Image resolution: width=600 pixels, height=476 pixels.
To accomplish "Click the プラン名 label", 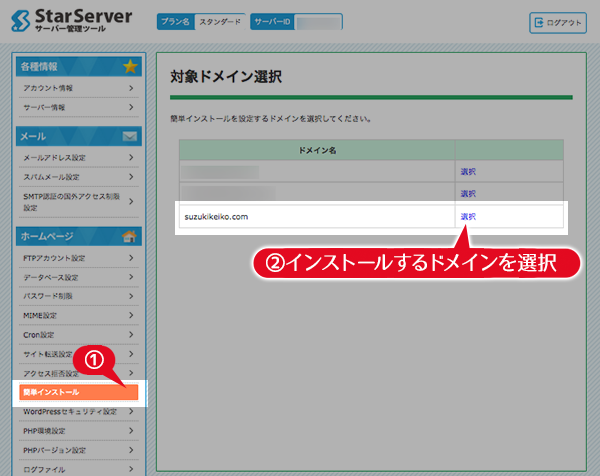I will point(176,21).
